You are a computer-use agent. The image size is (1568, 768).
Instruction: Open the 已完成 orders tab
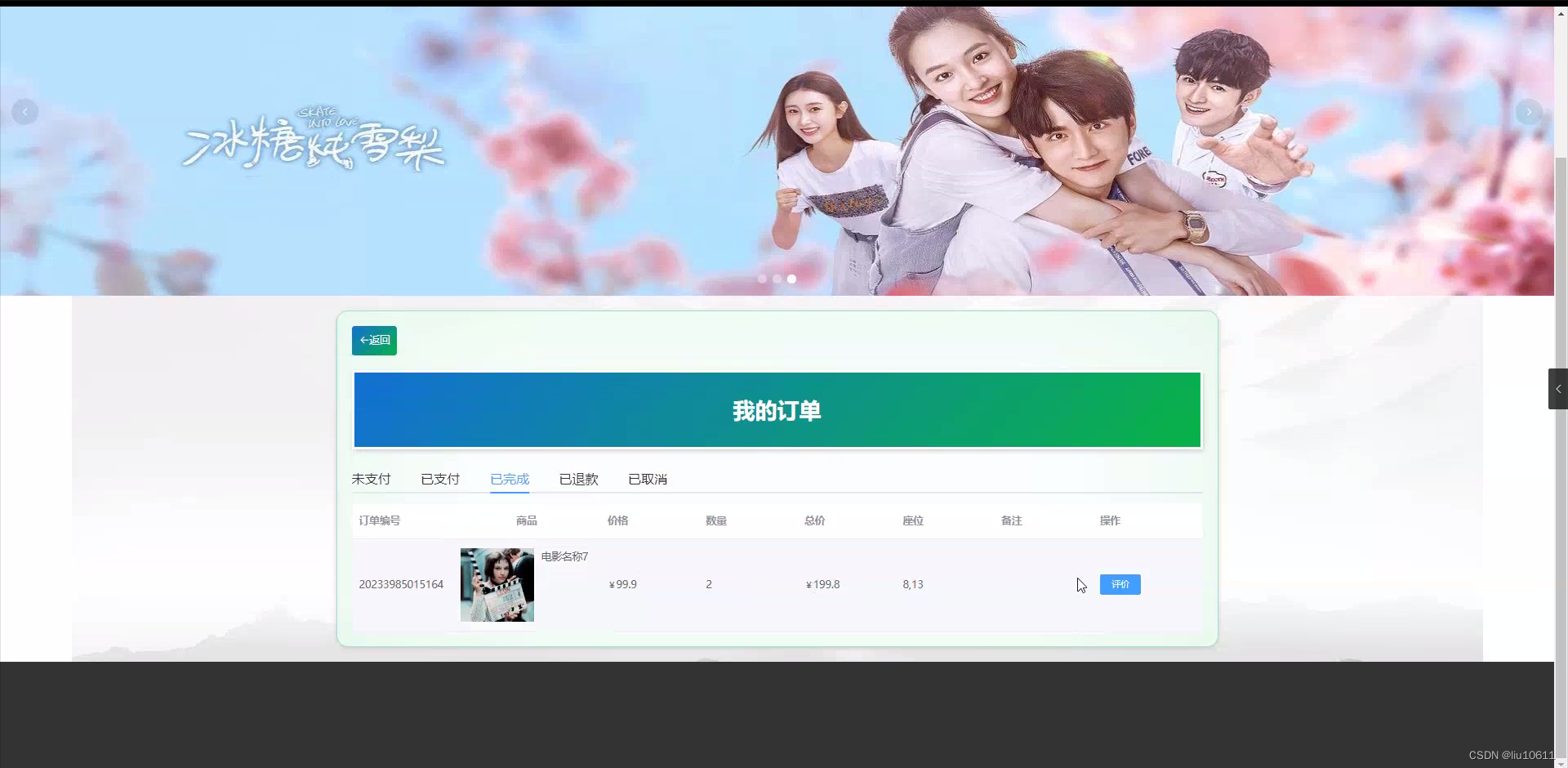click(510, 479)
